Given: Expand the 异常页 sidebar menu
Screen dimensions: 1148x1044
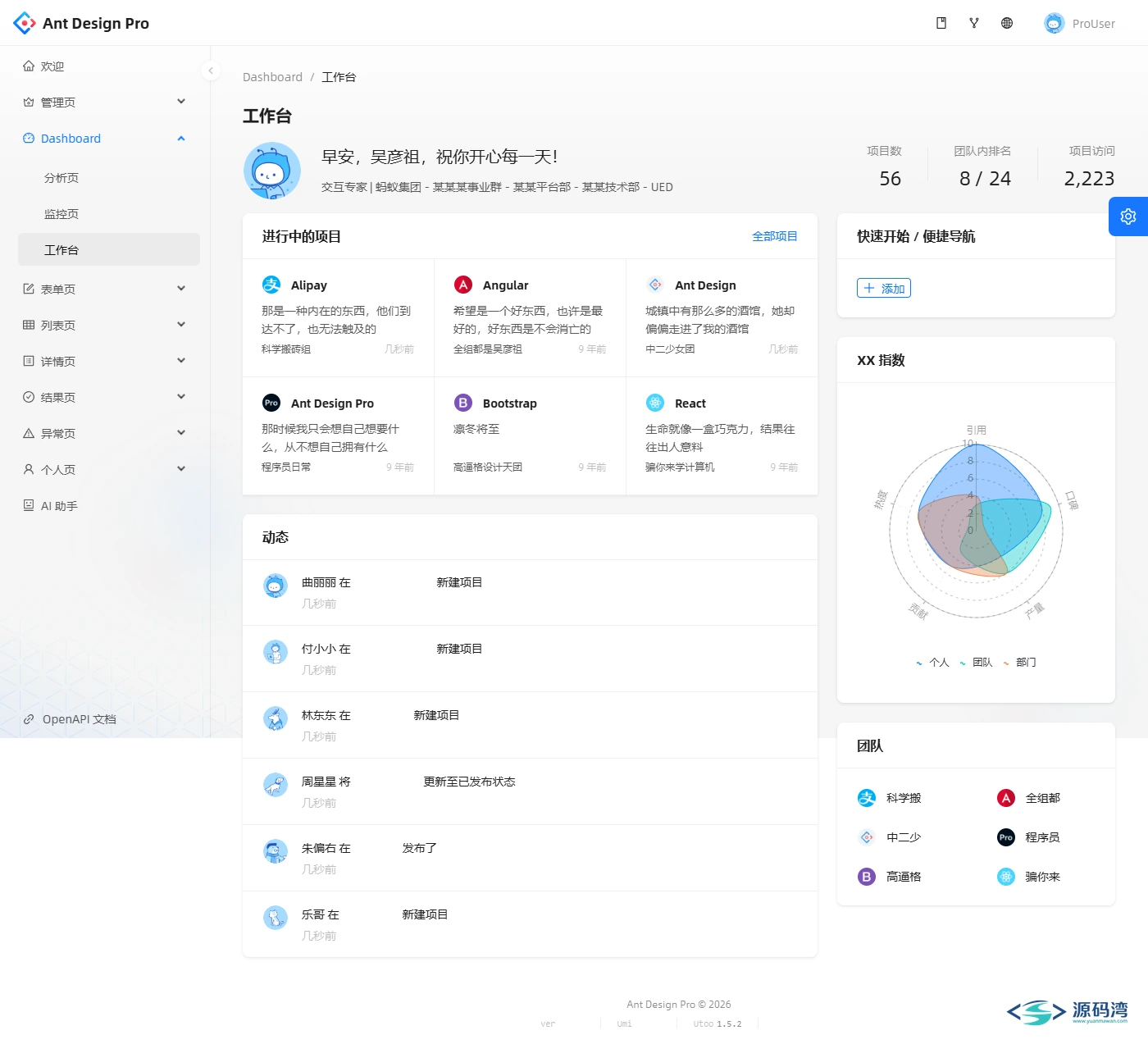Looking at the screenshot, I should point(109,434).
